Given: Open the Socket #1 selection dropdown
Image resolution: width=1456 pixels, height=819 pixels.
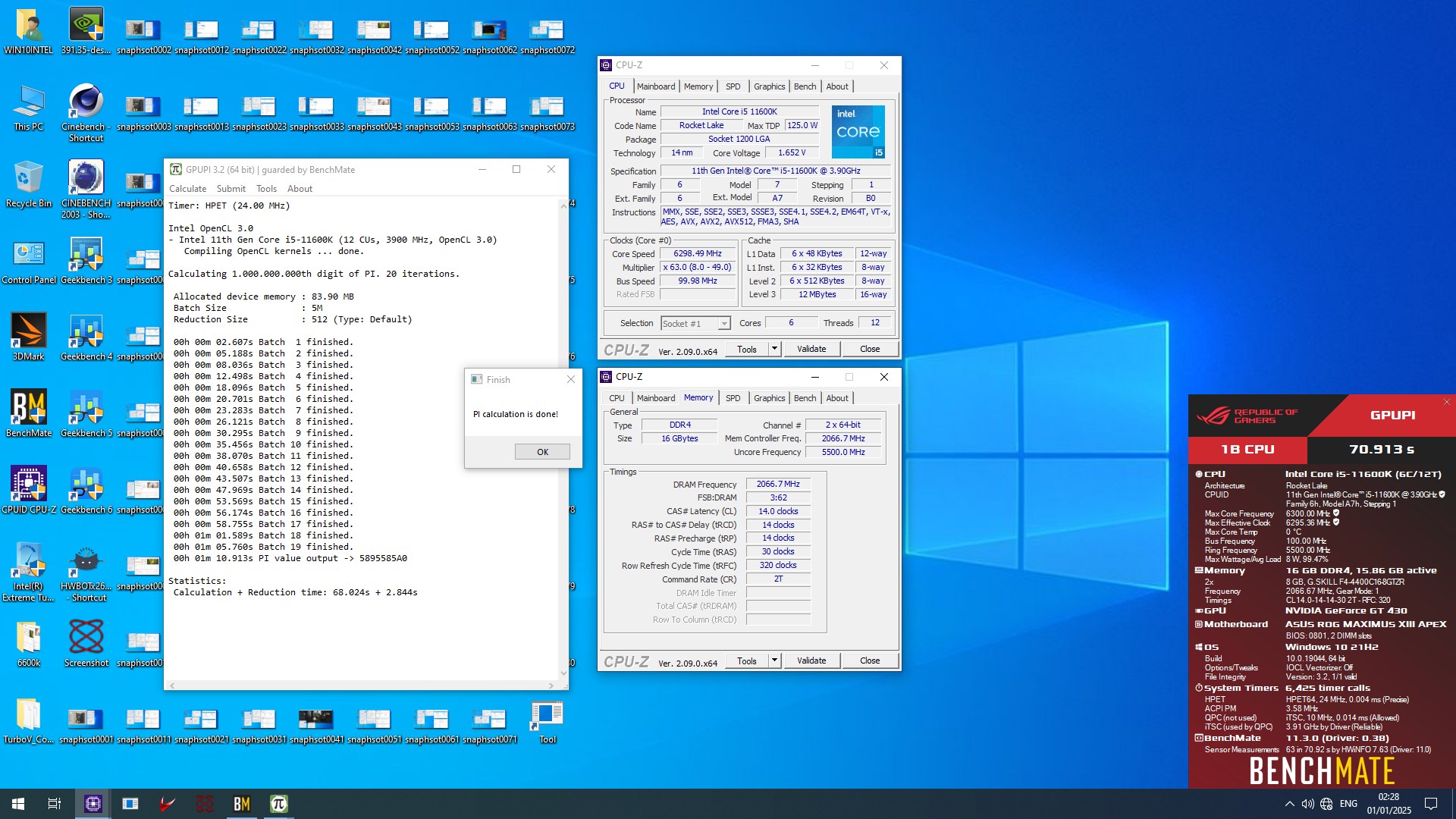Looking at the screenshot, I should point(695,324).
